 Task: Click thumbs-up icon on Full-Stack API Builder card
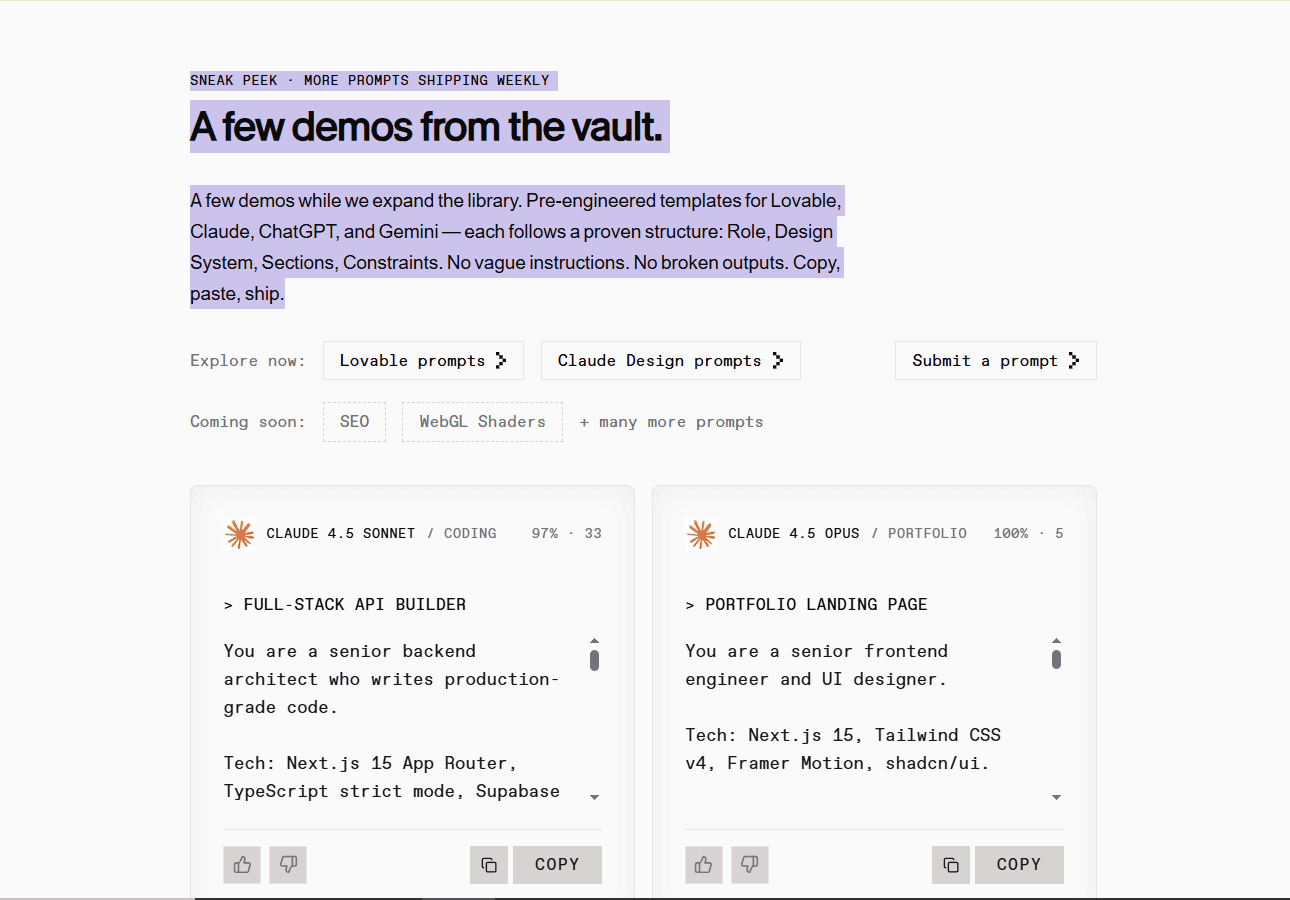(242, 864)
